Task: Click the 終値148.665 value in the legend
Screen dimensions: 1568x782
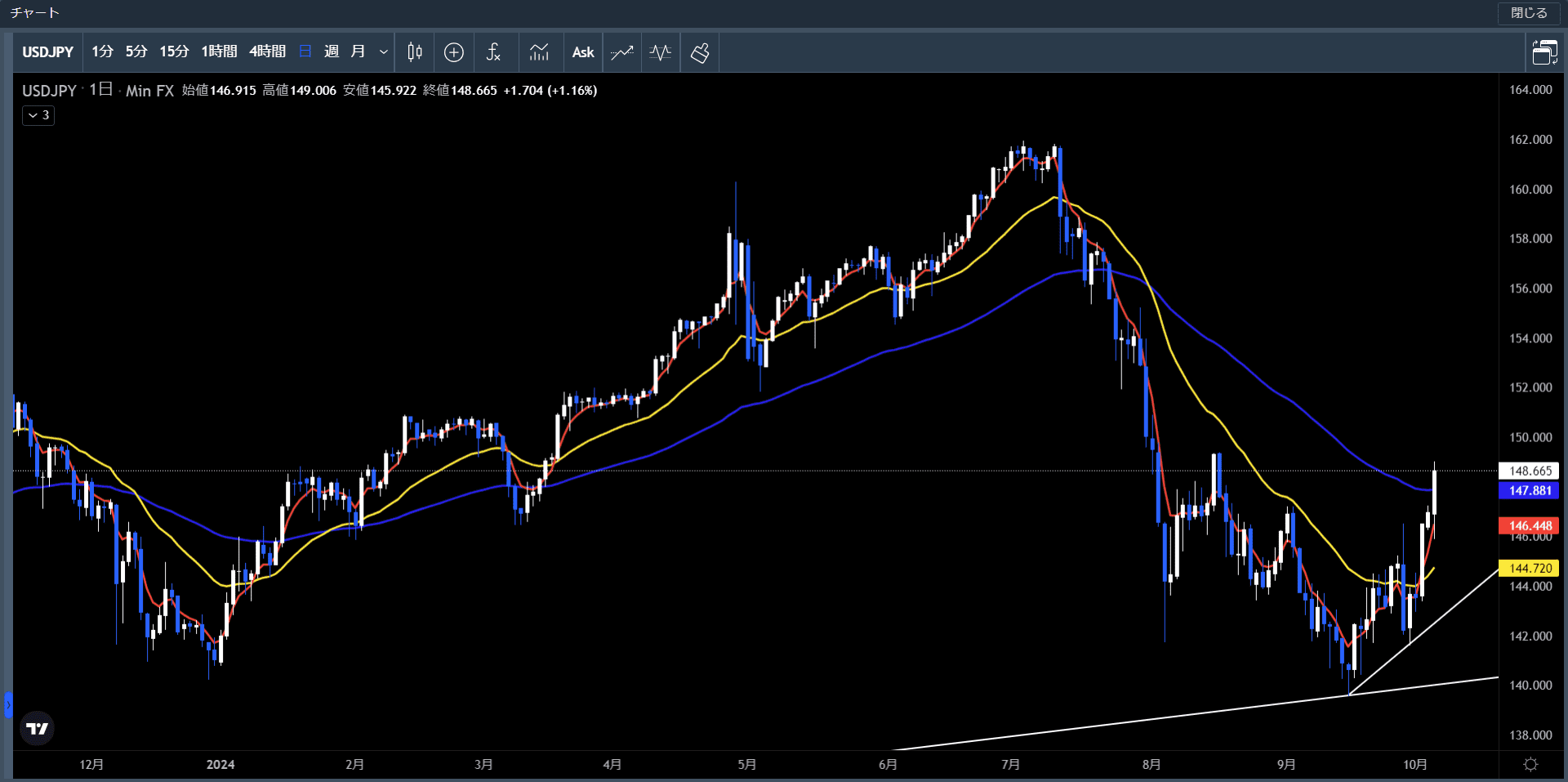Action: pyautogui.click(x=460, y=91)
